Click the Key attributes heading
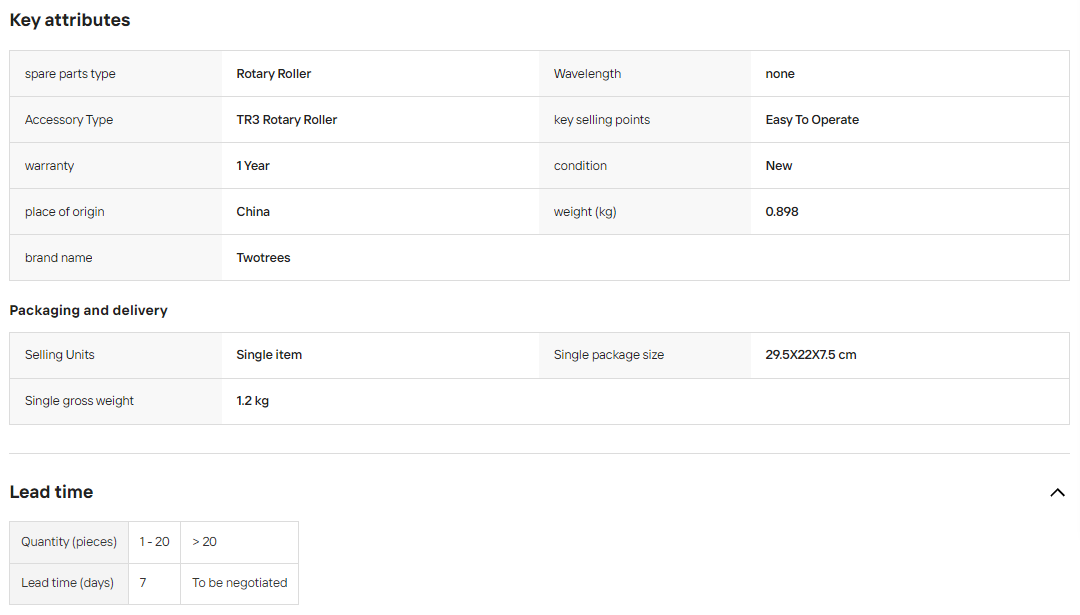 pyautogui.click(x=70, y=20)
